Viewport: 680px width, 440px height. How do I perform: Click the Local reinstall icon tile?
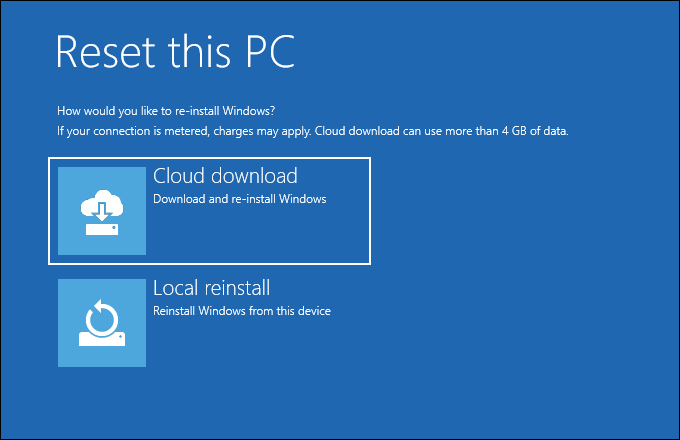pos(102,323)
